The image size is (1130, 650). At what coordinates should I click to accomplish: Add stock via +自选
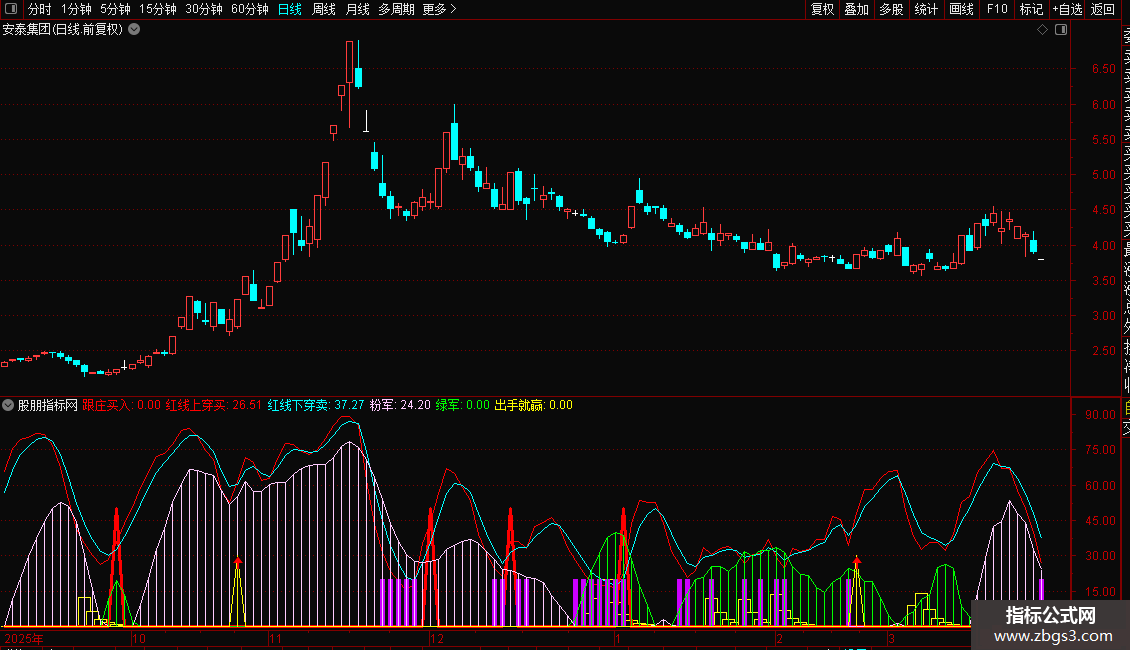tap(1067, 9)
